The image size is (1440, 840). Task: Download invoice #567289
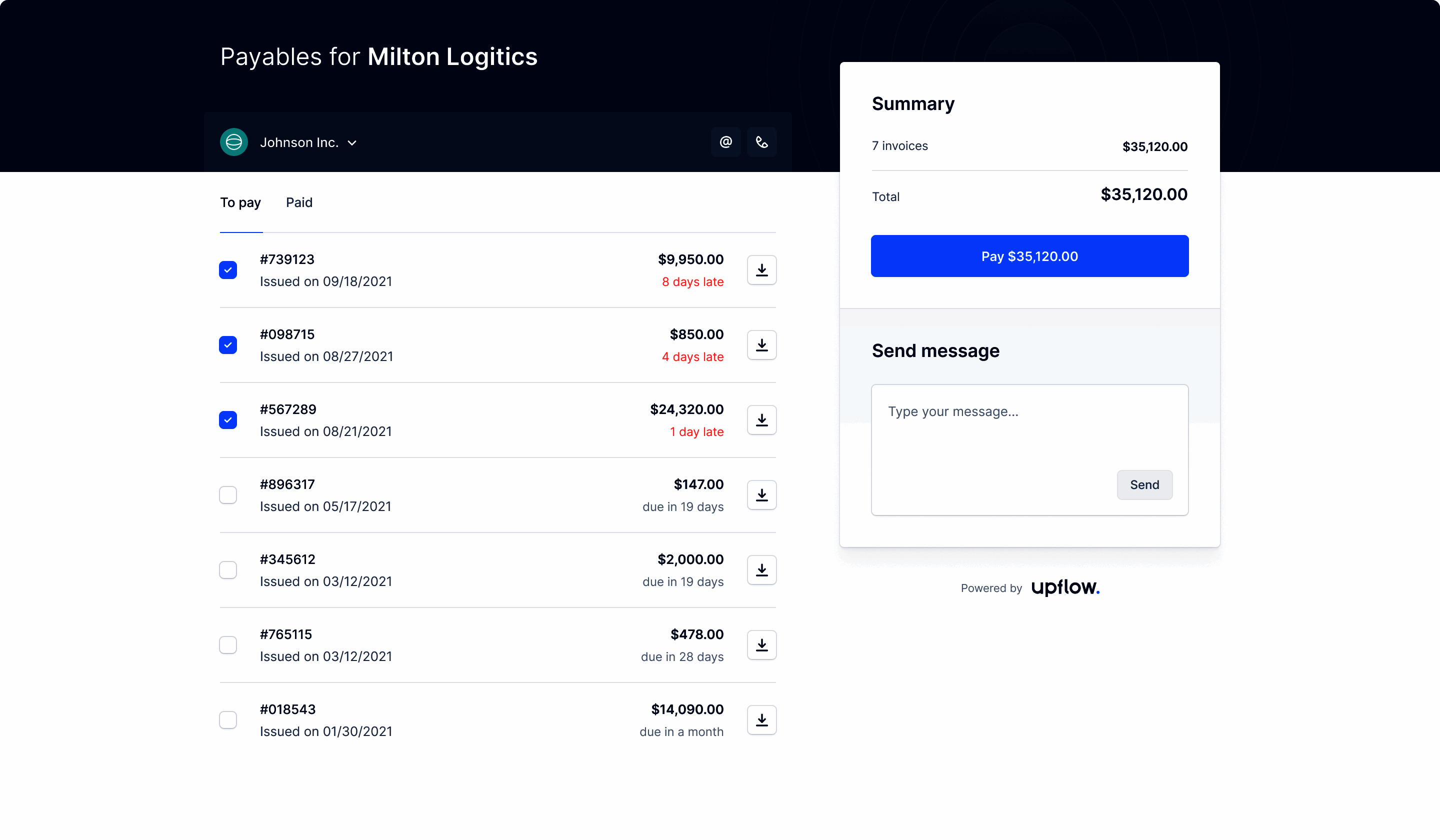pos(761,420)
